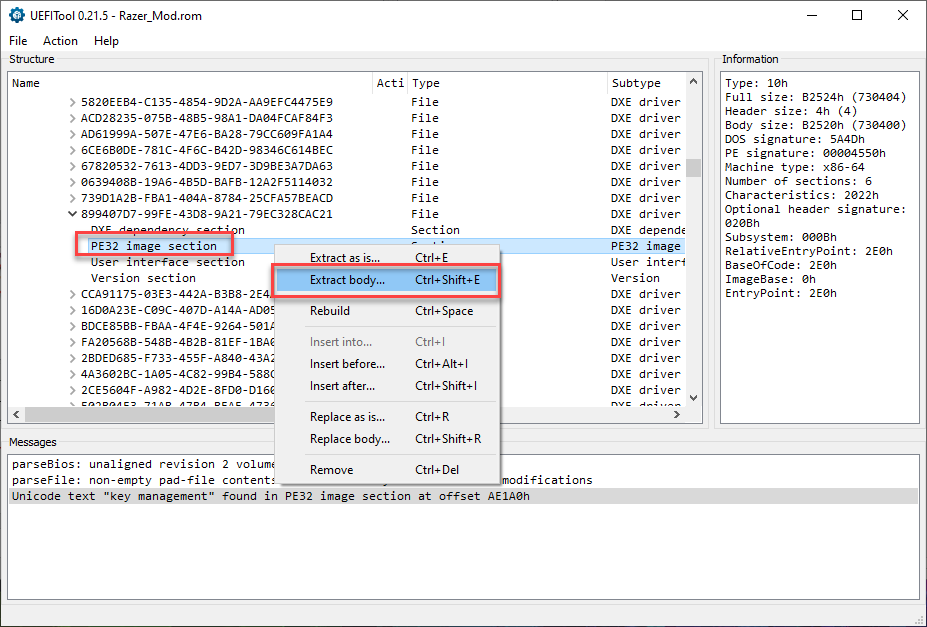
Task: Choose Replace as is... in context menu
Action: point(387,417)
